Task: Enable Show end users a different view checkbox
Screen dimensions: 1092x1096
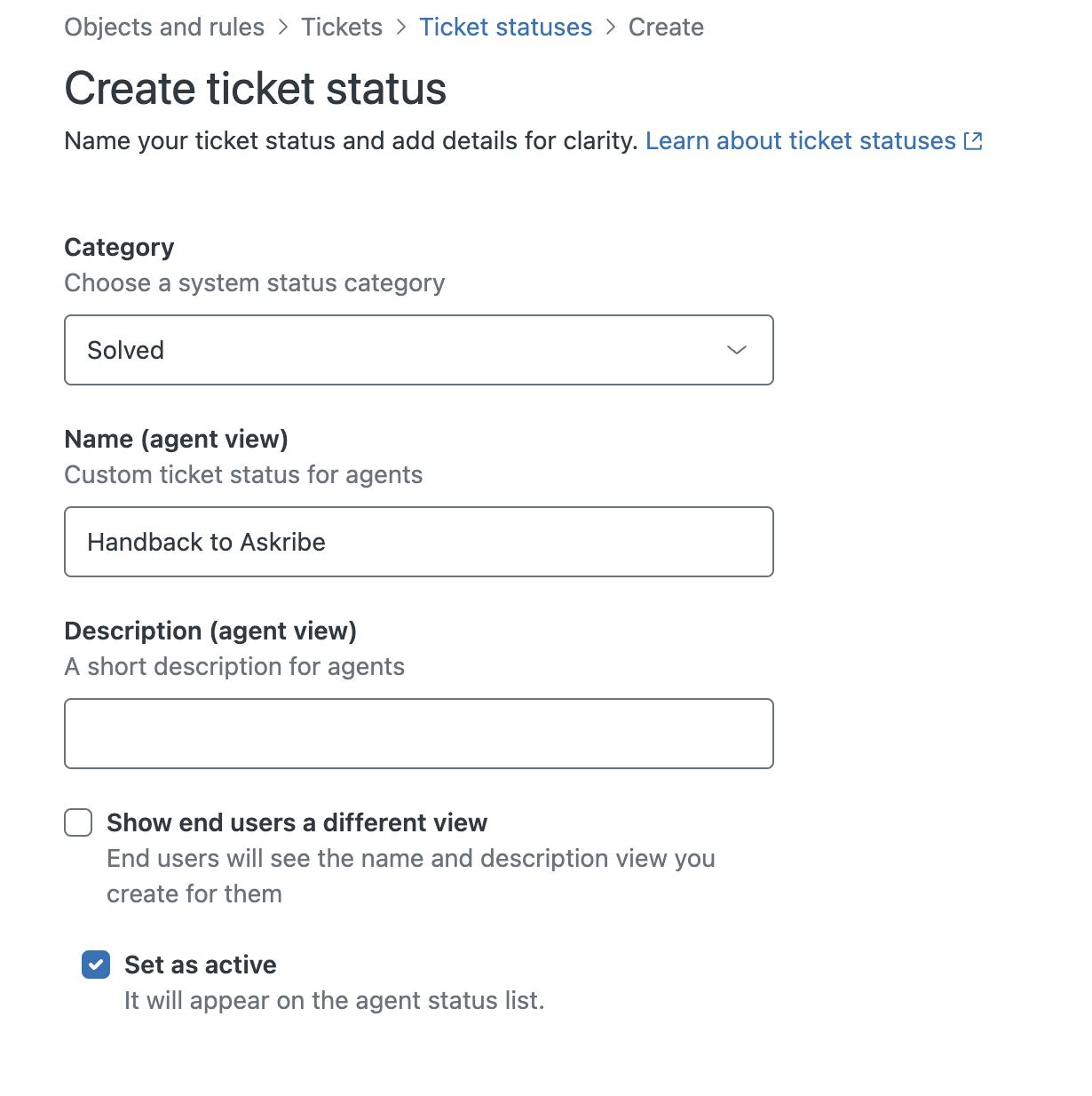Action: (78, 822)
